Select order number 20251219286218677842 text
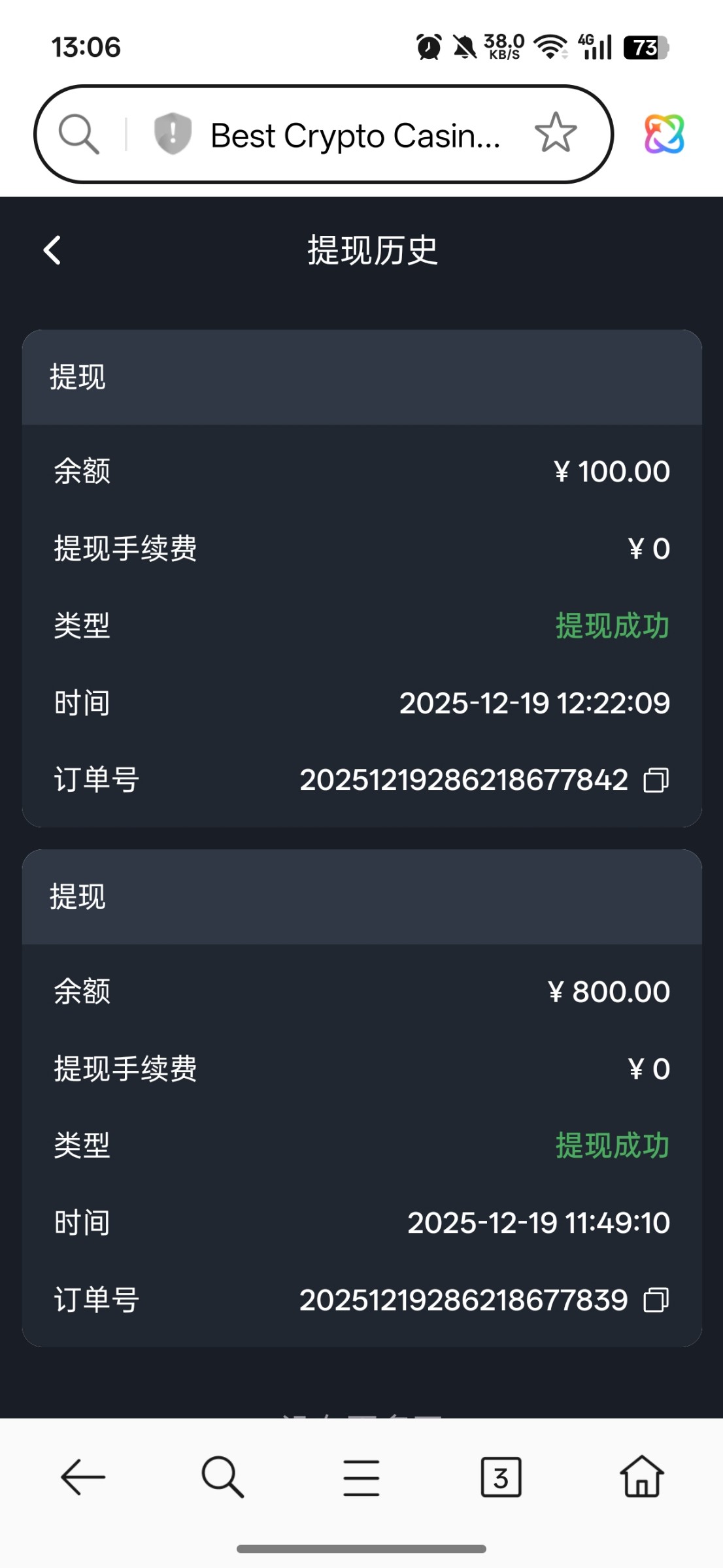The width and height of the screenshot is (723, 1568). pos(463,780)
